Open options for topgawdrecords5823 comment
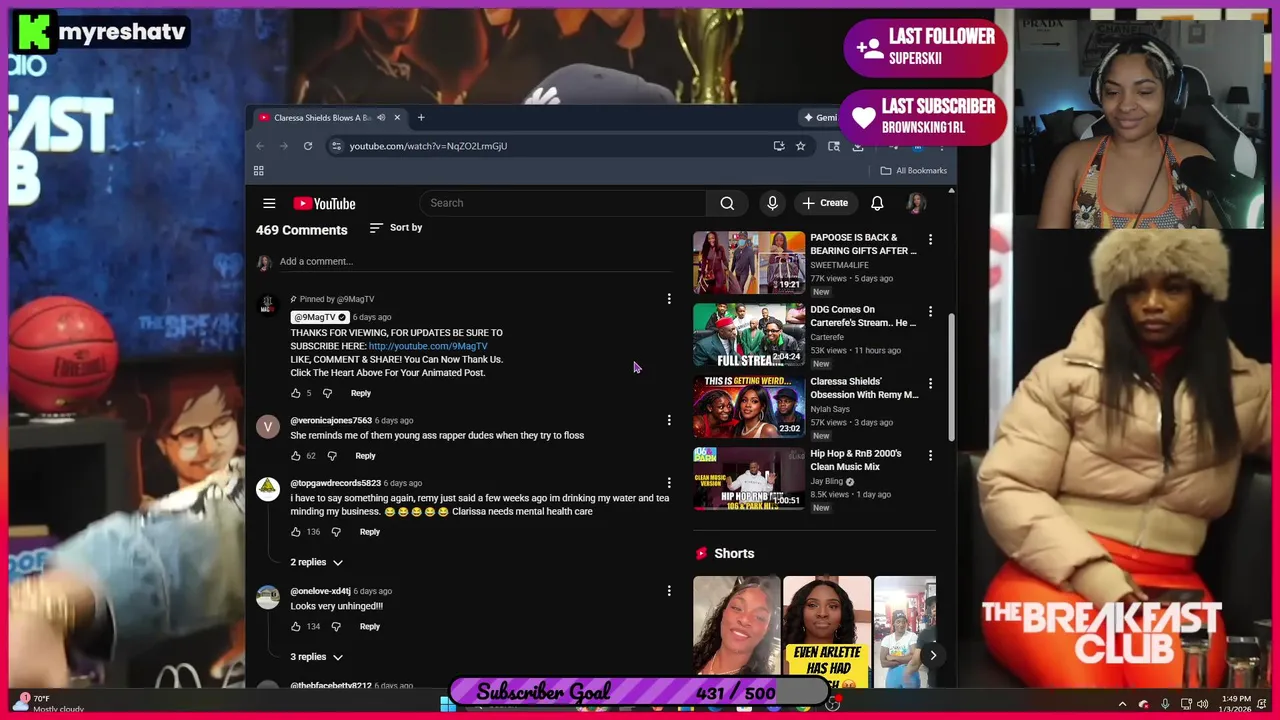Image resolution: width=1280 pixels, height=720 pixels. tap(669, 483)
